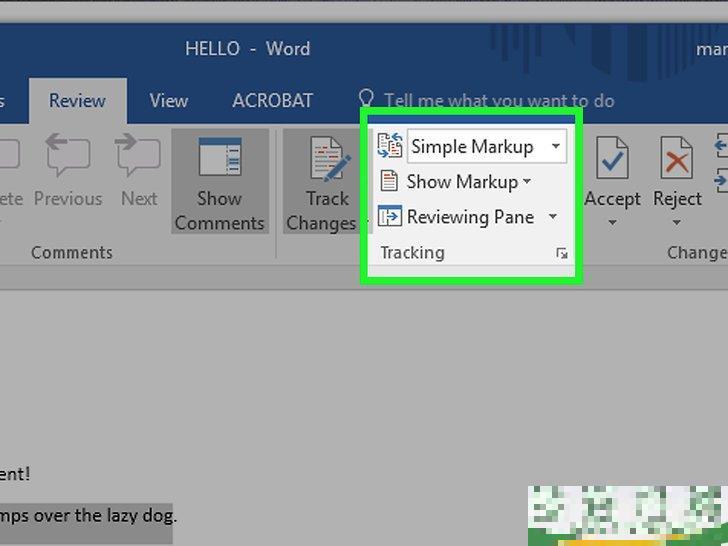Open the ACROBAT ribbon tab
The height and width of the screenshot is (546, 728).
(x=272, y=100)
